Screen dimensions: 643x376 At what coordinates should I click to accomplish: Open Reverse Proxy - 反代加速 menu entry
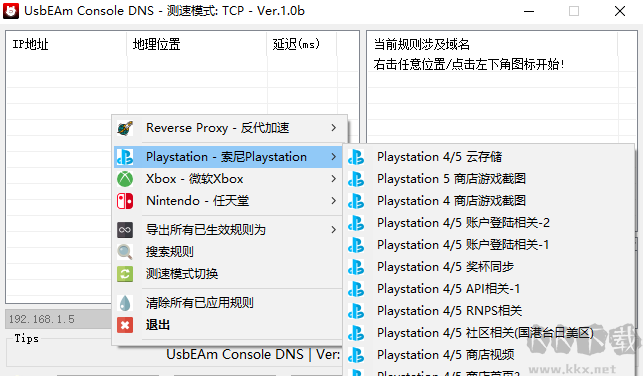(228, 128)
